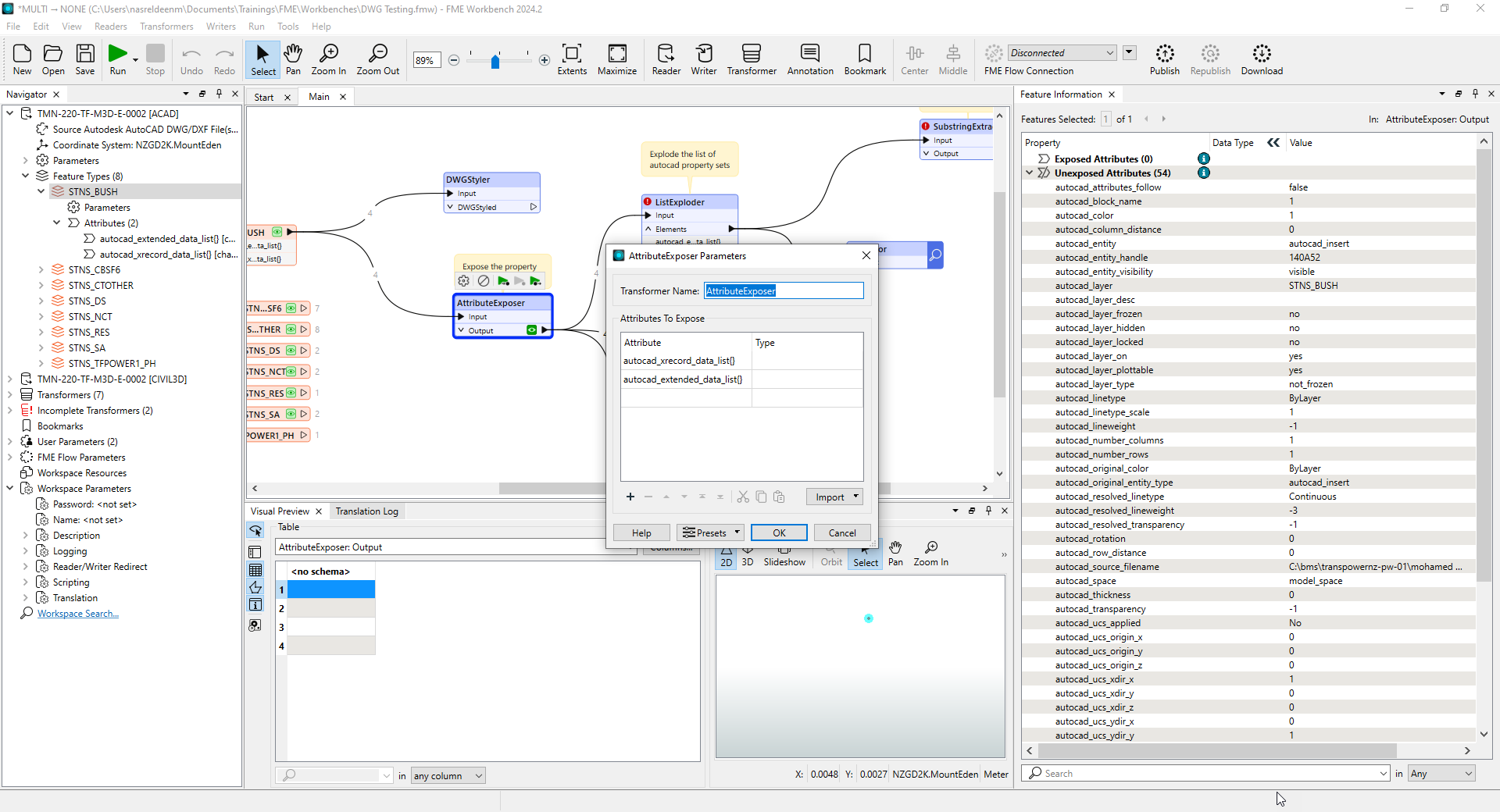Open the Workspace Search link
The image size is (1500, 812).
tap(77, 614)
